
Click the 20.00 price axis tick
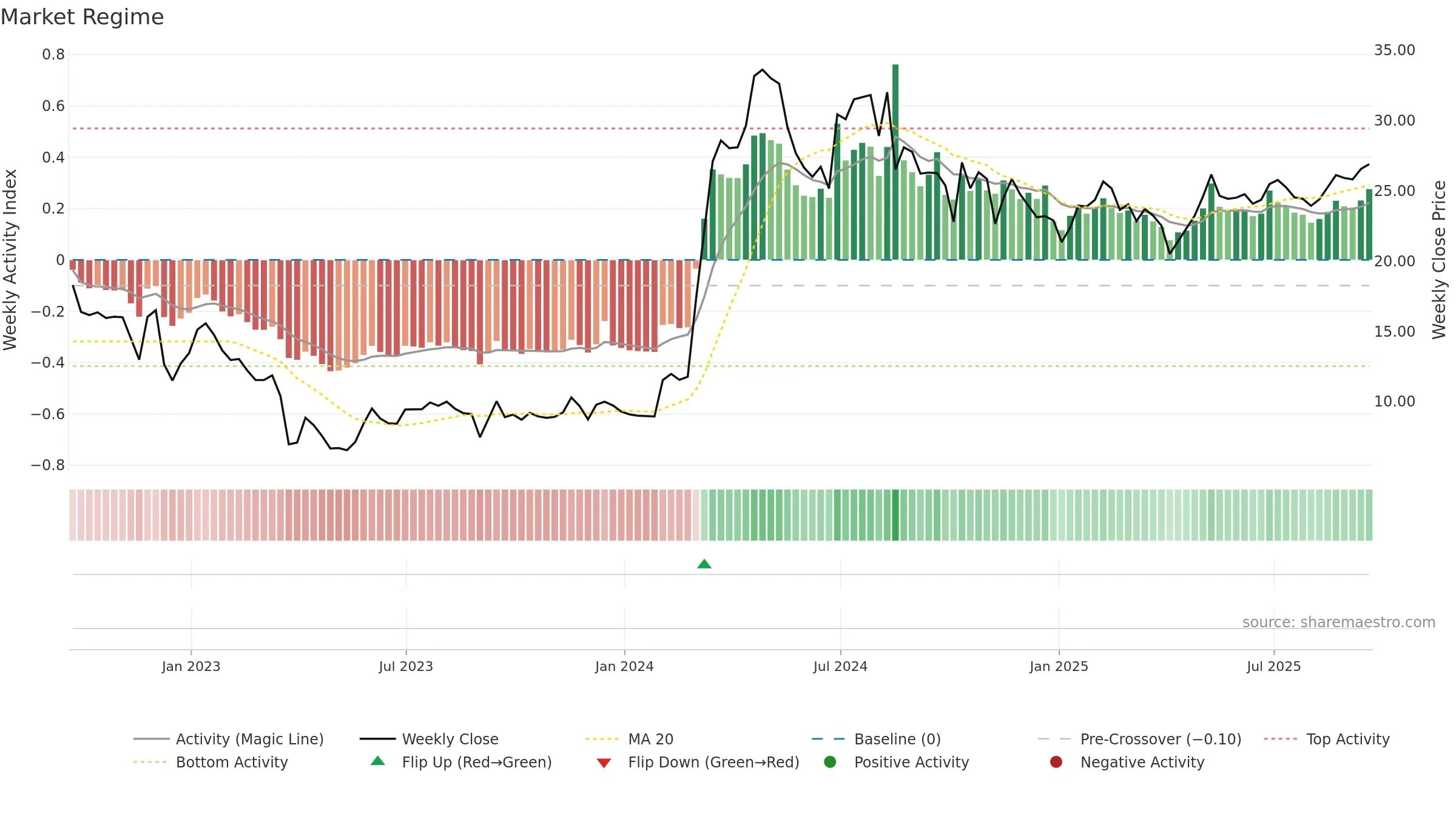[x=1395, y=261]
